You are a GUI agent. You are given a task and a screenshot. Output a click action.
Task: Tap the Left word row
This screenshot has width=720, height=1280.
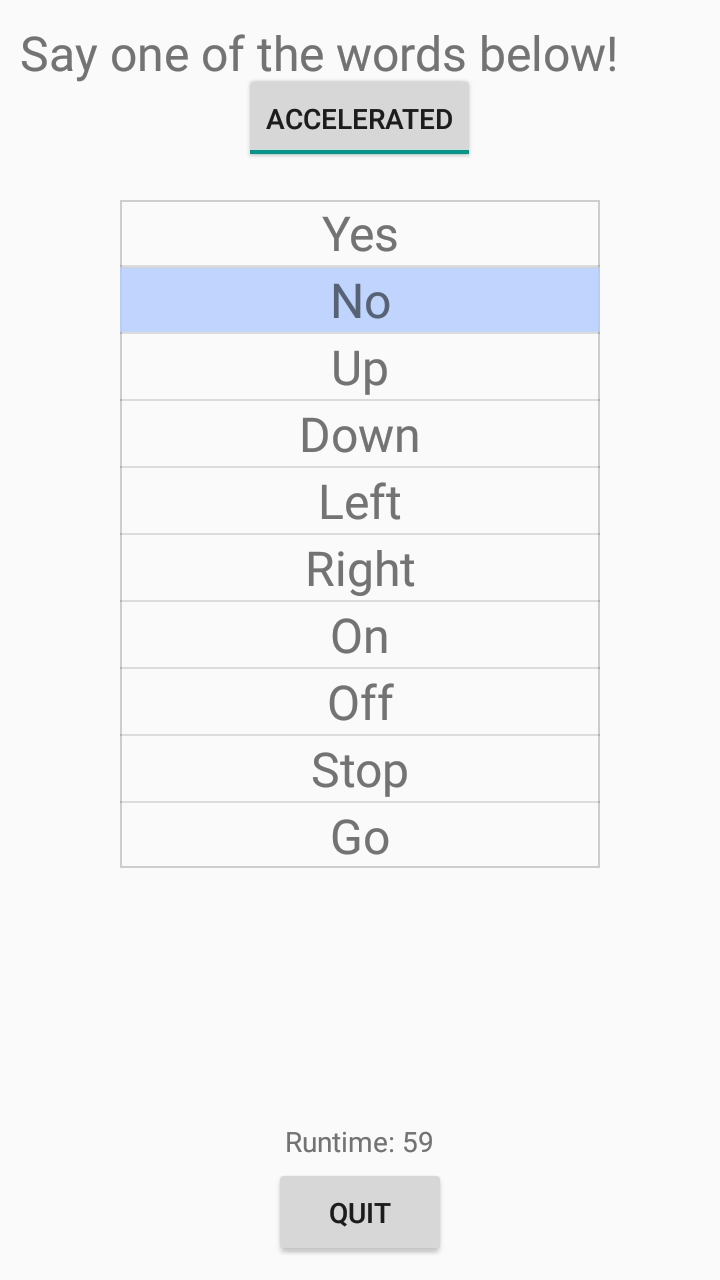[x=360, y=502]
